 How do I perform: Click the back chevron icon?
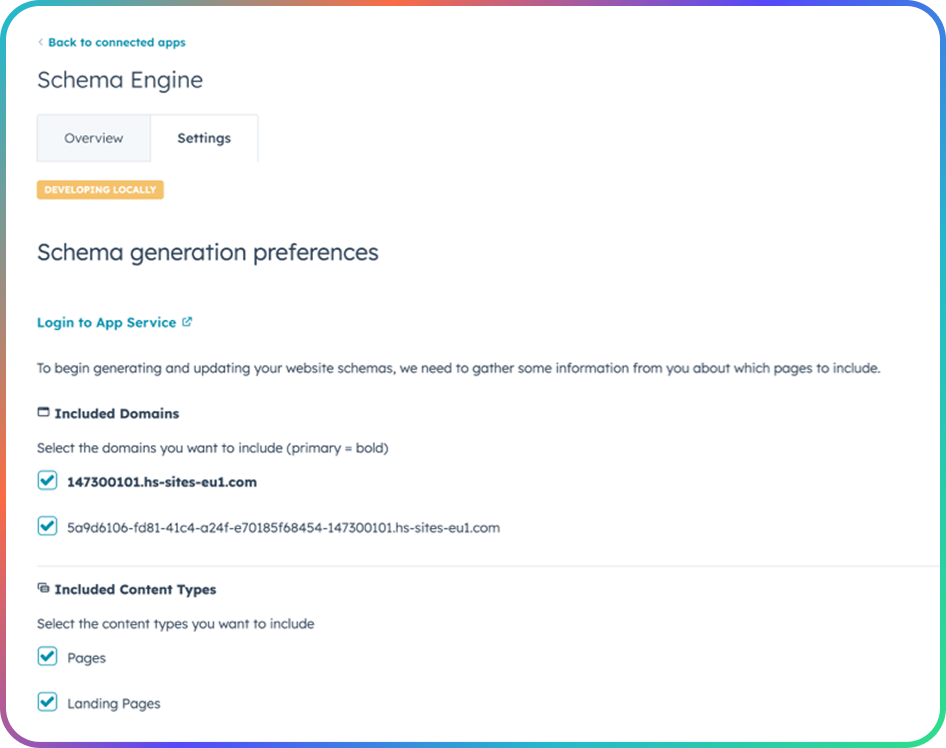(x=41, y=43)
